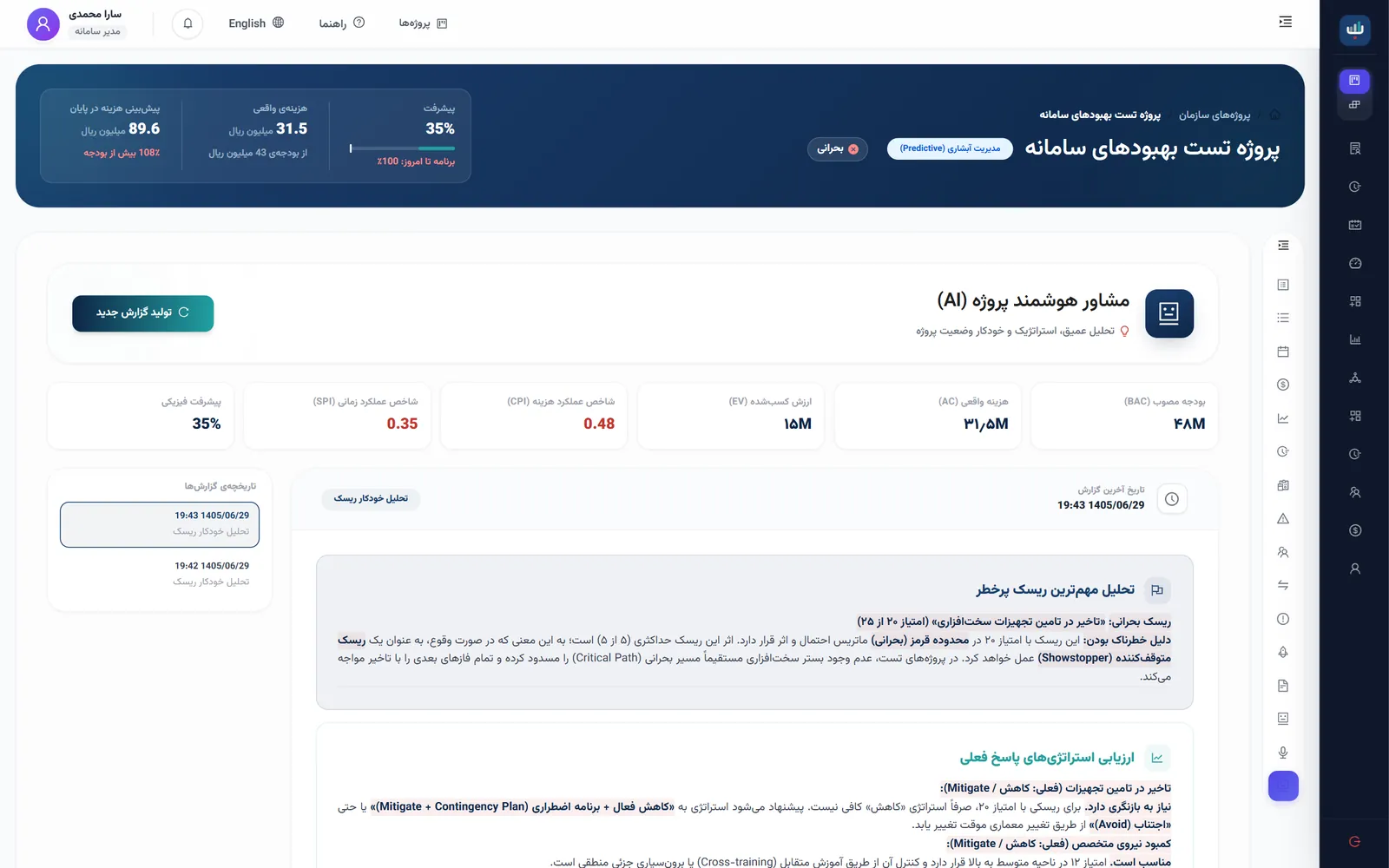Select the 19:43 1405/06/29 report history entry
The width and height of the screenshot is (1389, 868).
[160, 524]
